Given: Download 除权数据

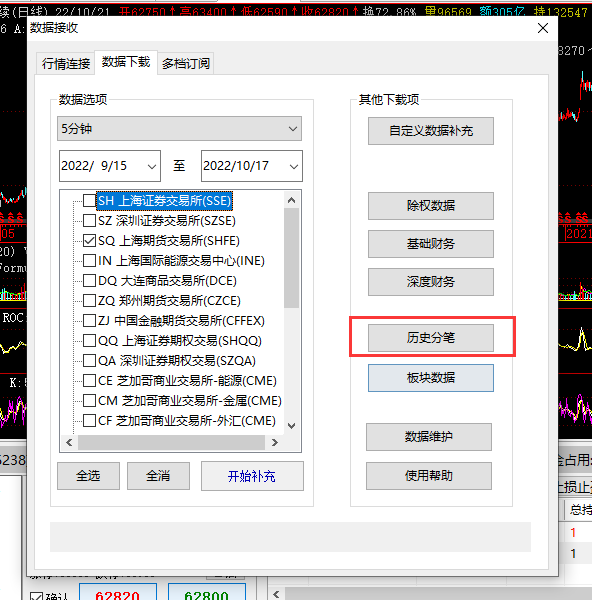Looking at the screenshot, I should pos(431,206).
